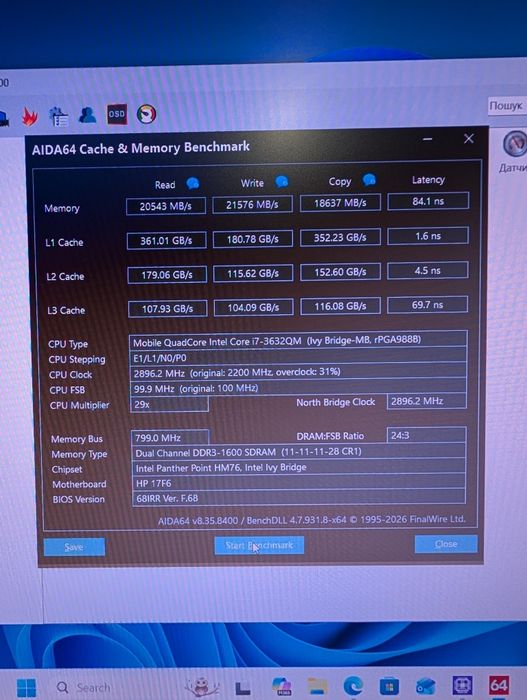Click the purple app icon beside AIDA64 taskbar icon

[462, 685]
